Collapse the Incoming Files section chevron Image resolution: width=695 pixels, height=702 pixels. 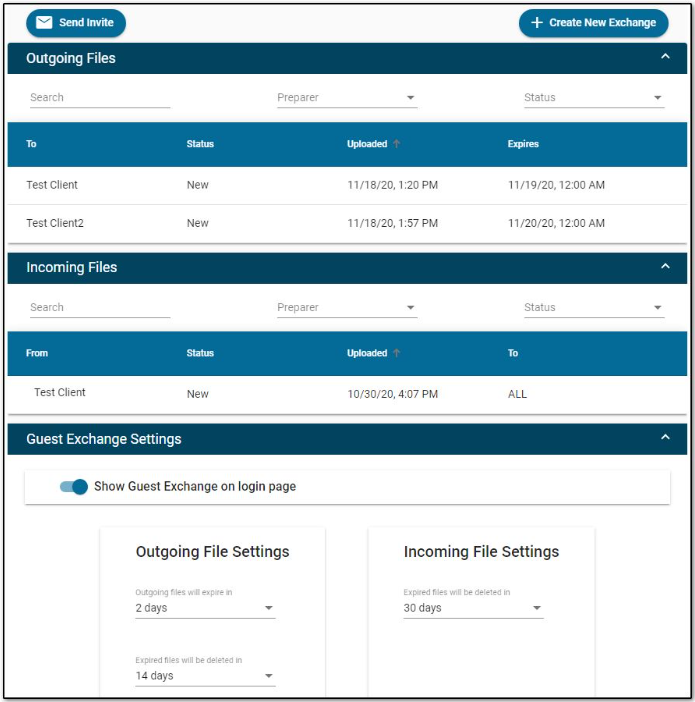coord(665,267)
